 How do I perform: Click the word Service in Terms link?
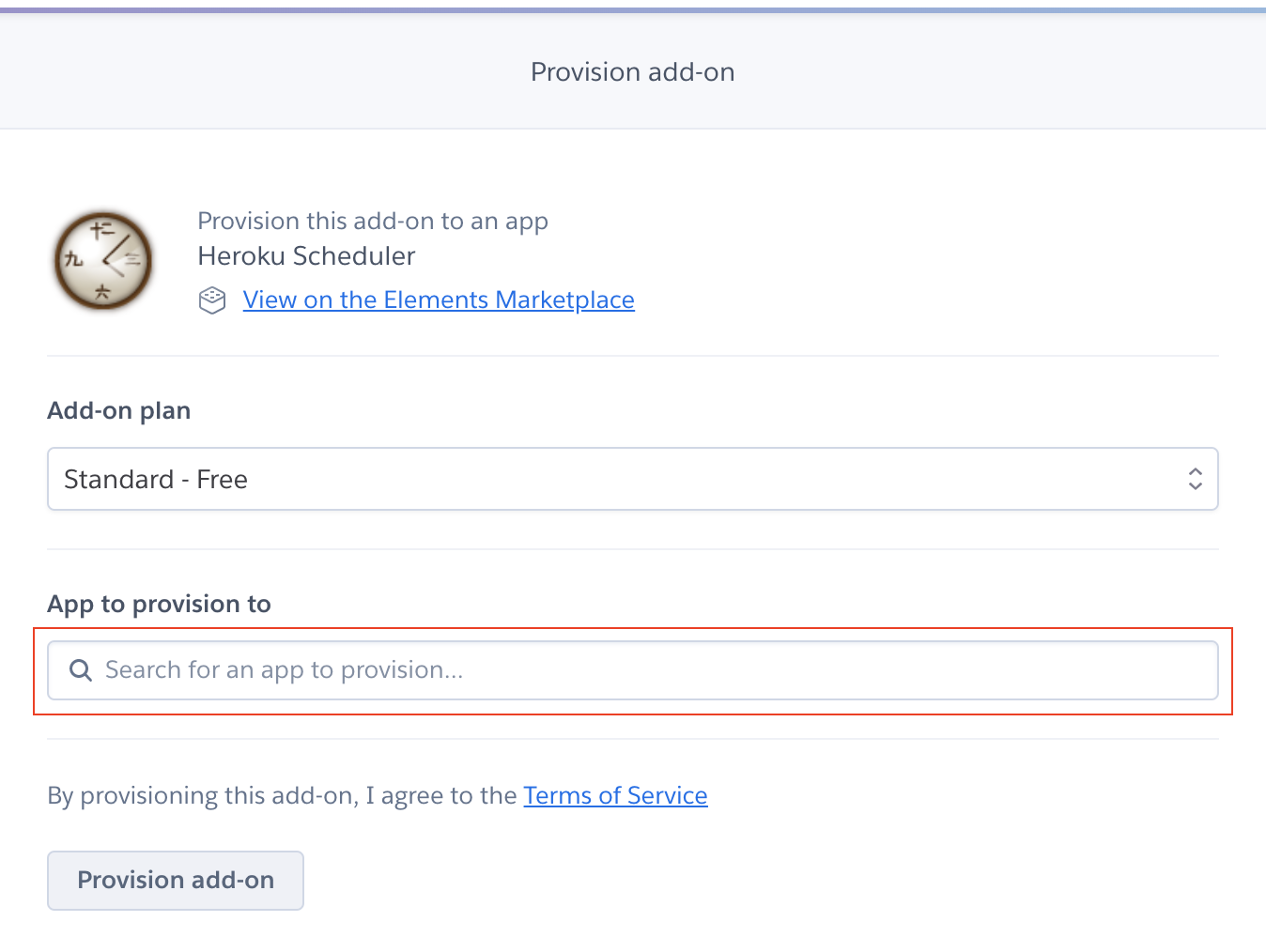[x=667, y=795]
